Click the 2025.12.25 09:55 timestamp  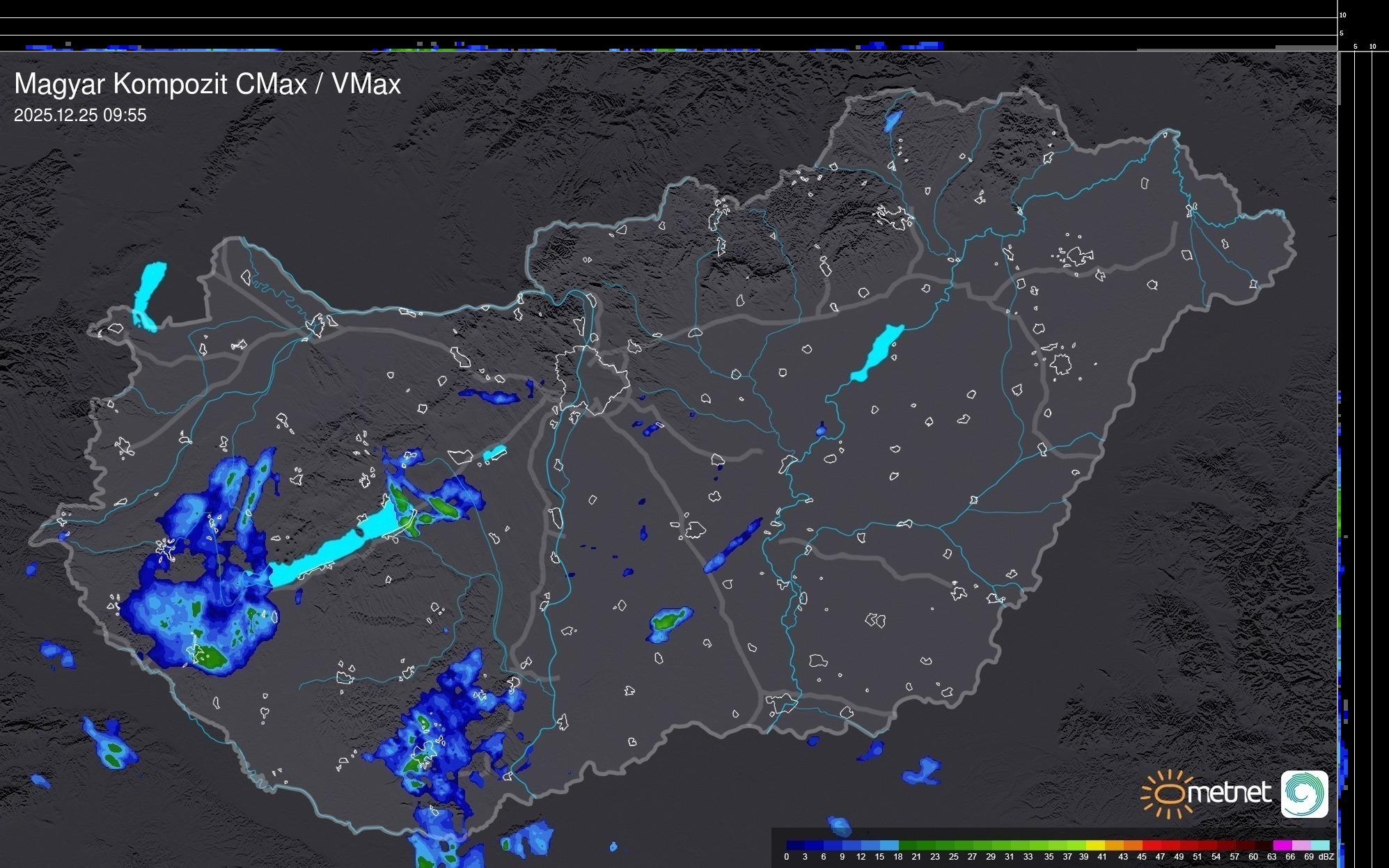point(80,116)
